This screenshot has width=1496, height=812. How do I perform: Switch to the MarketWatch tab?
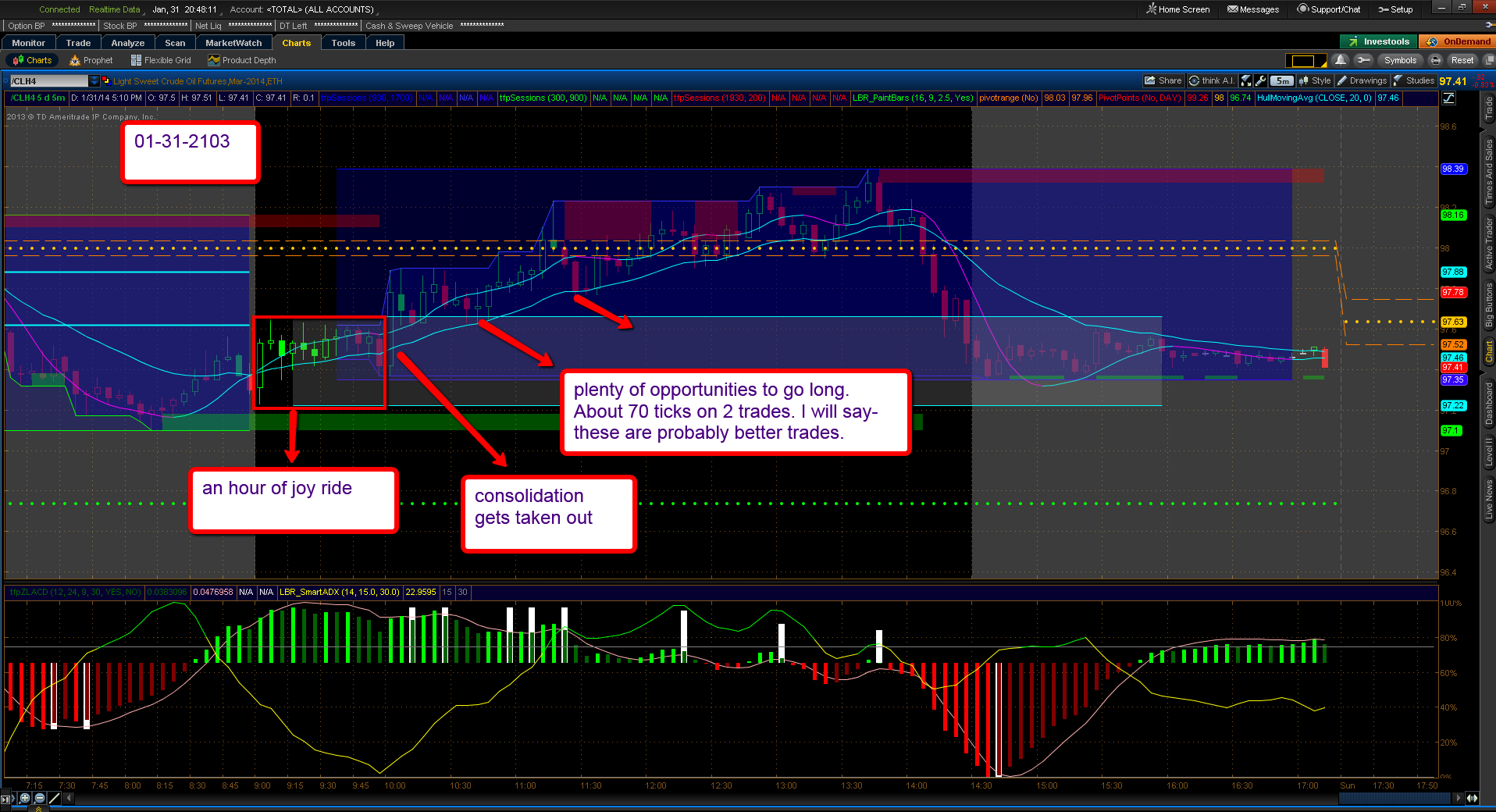(233, 43)
